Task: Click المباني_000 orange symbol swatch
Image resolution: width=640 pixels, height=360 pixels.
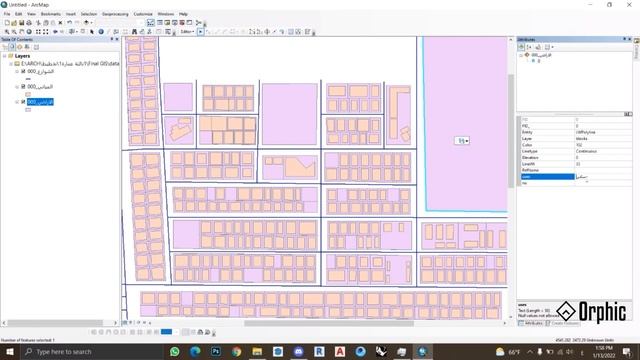Action: click(28, 94)
